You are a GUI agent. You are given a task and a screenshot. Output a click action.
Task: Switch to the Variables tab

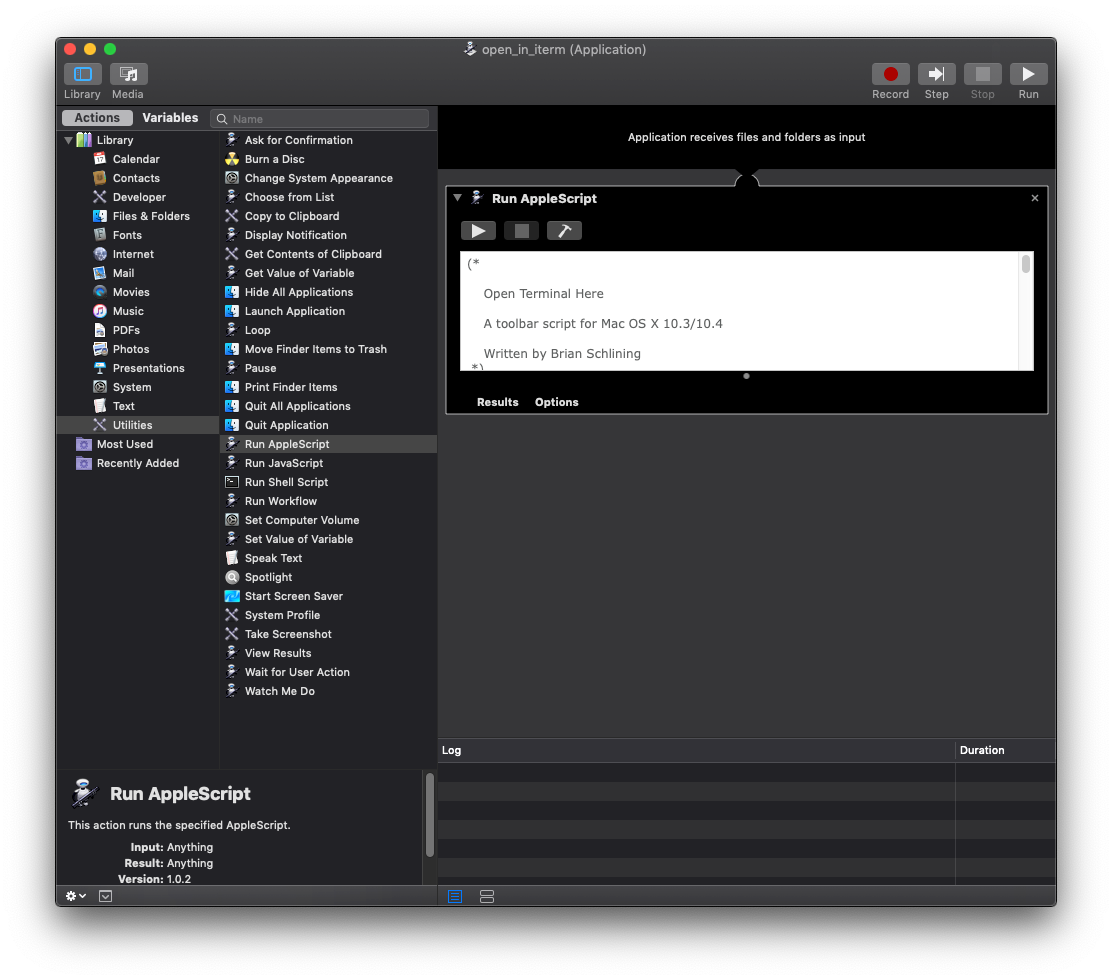coord(170,117)
